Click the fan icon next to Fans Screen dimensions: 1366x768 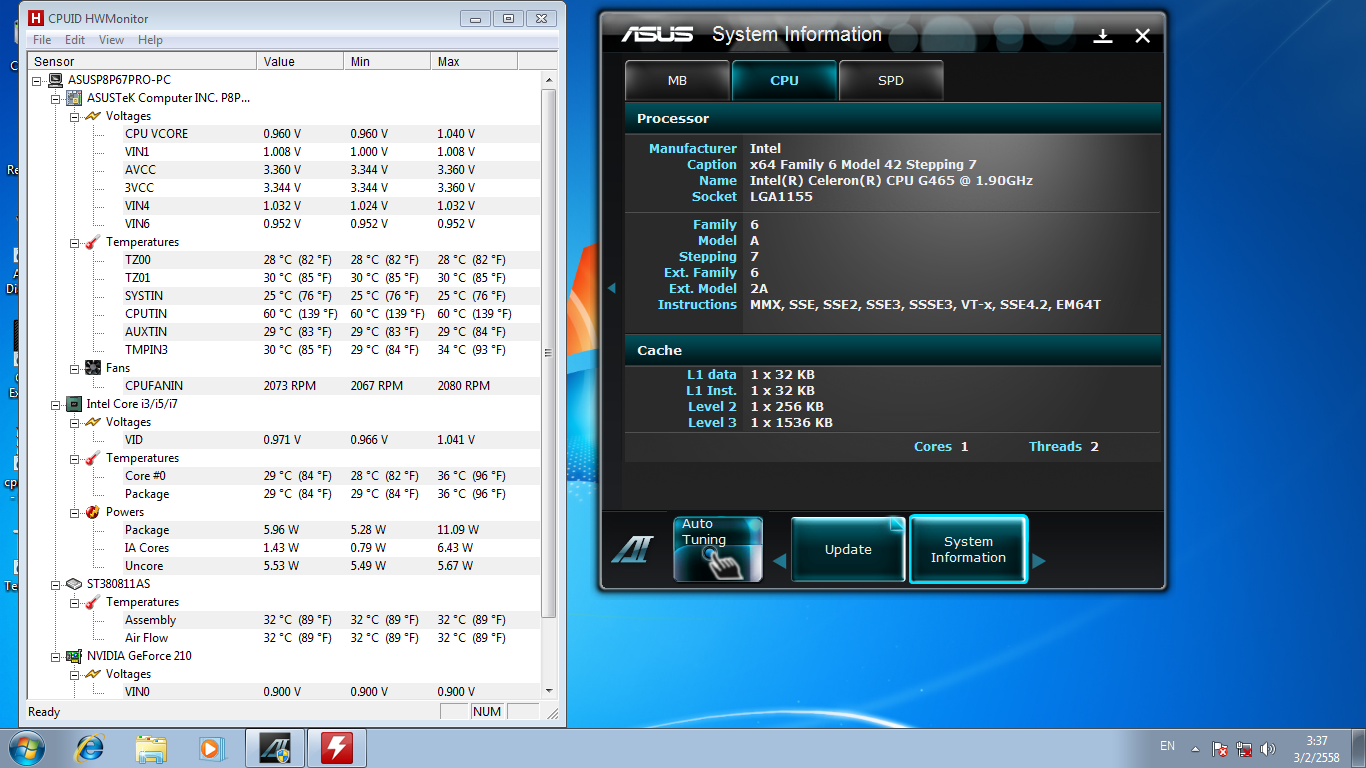tap(92, 368)
